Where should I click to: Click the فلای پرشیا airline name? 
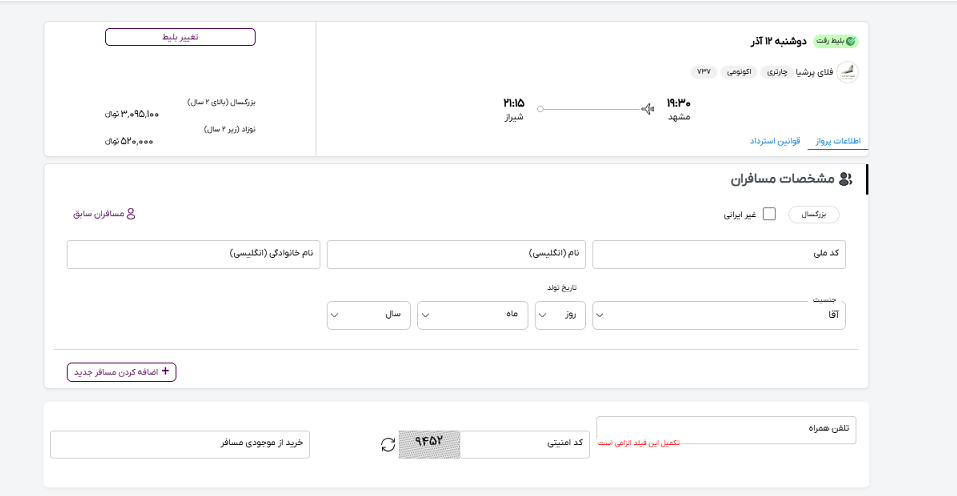pos(814,73)
